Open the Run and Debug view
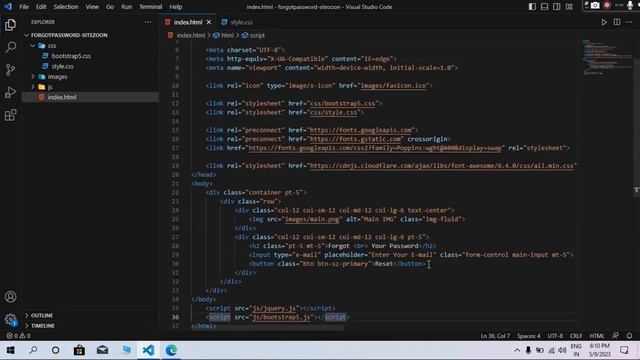Viewport: 640px width, 360px height. coord(11,92)
